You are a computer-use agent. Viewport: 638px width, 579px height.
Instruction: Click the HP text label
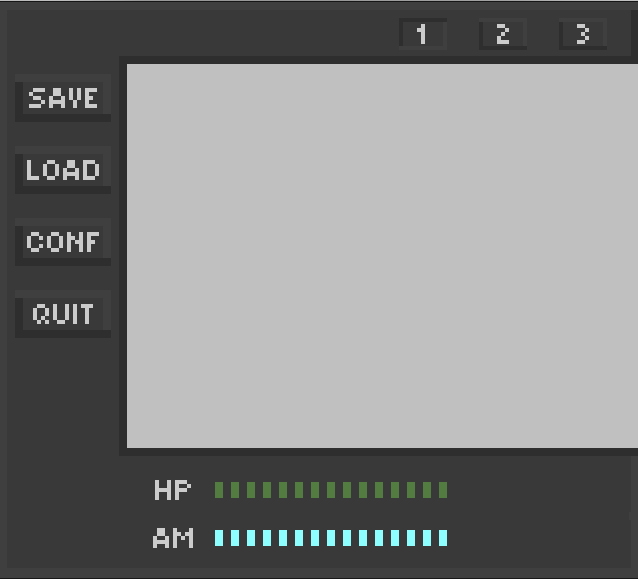tap(172, 490)
